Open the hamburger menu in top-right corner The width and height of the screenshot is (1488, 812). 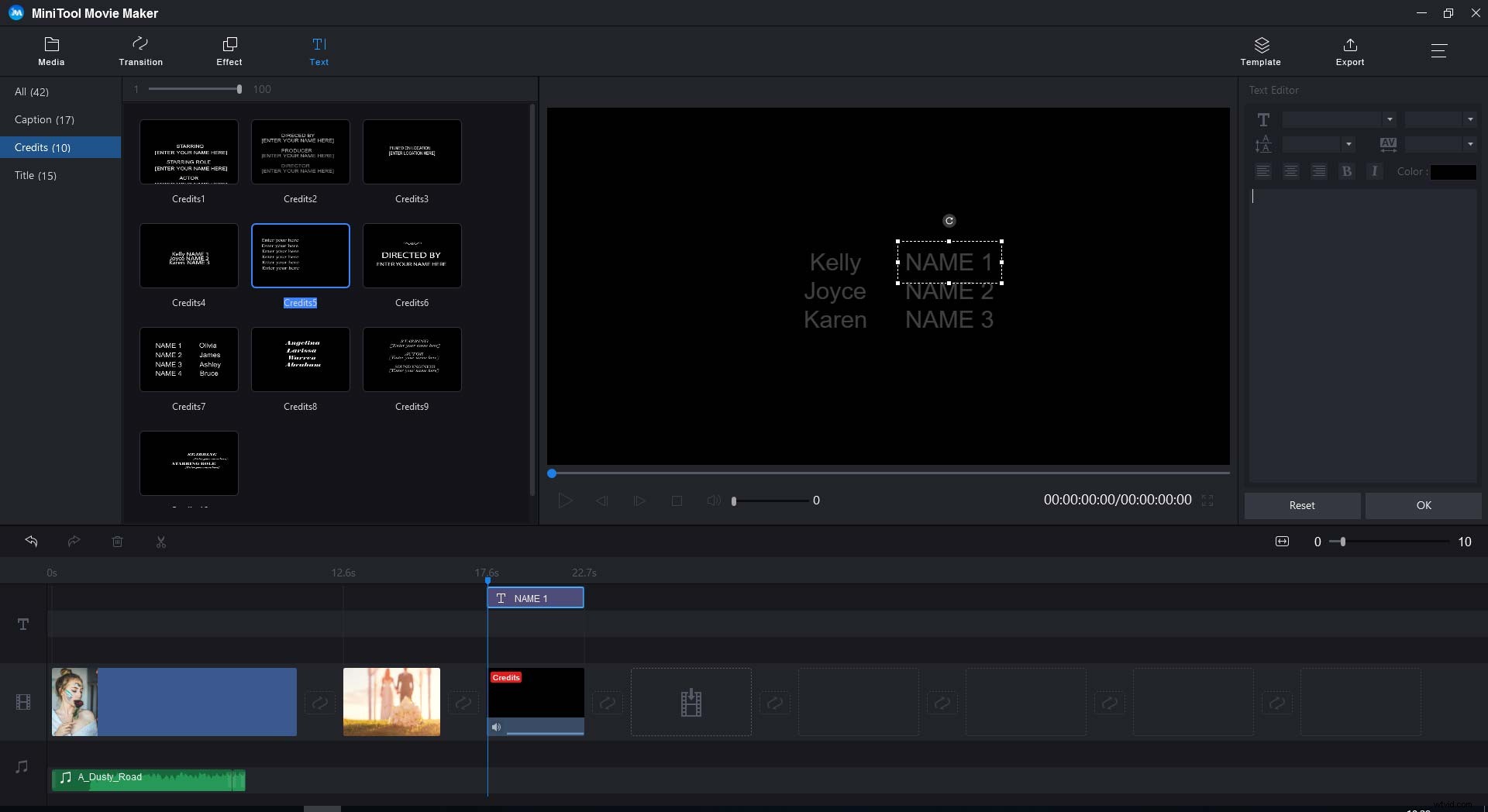(x=1439, y=50)
